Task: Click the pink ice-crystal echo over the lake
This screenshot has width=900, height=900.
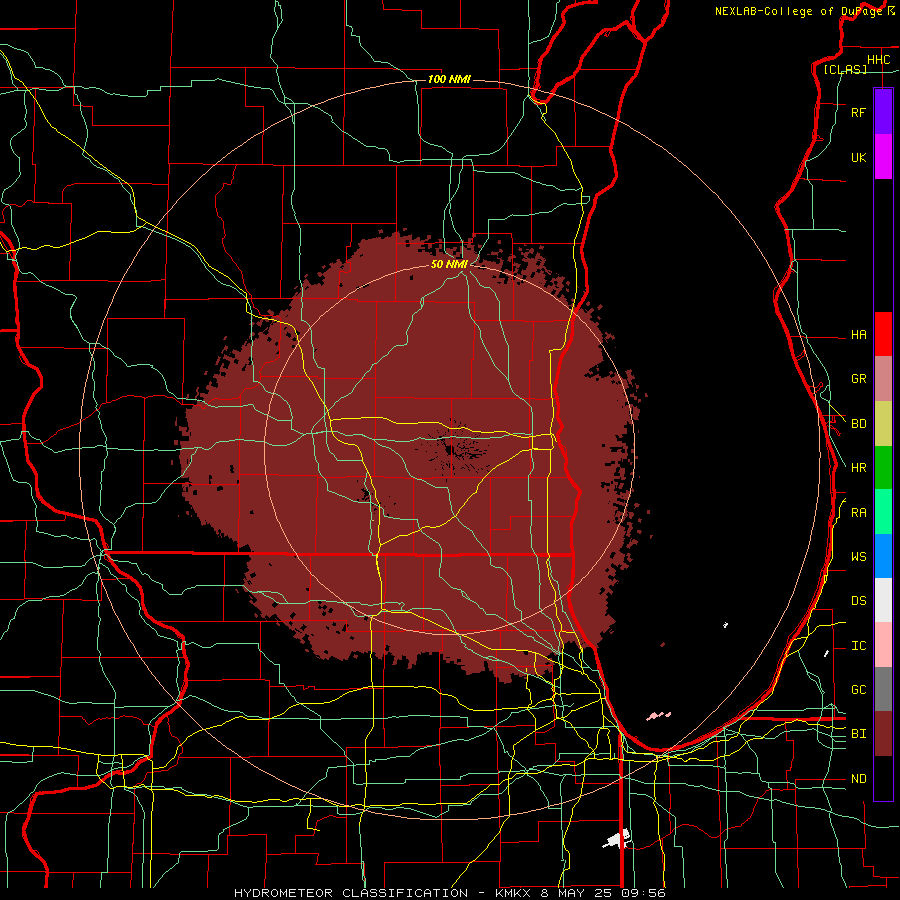Action: pos(659,716)
